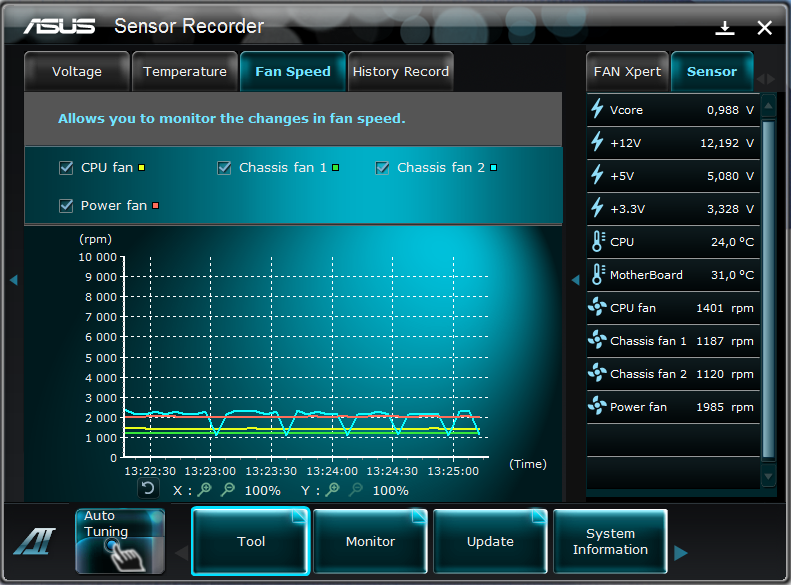Click the Power fan icon in sensor list

[597, 405]
